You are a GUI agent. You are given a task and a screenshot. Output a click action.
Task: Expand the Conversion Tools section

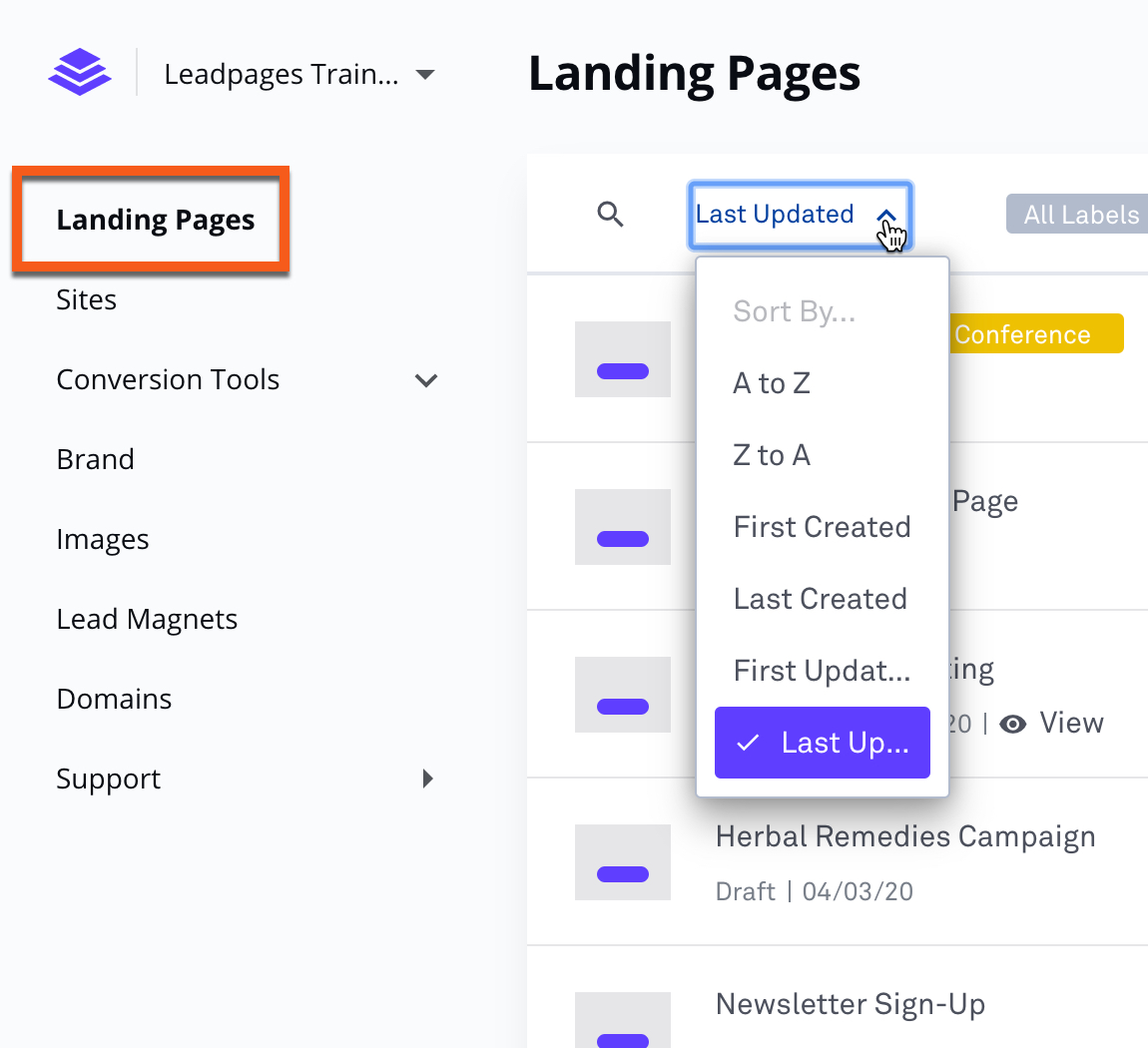click(x=426, y=380)
